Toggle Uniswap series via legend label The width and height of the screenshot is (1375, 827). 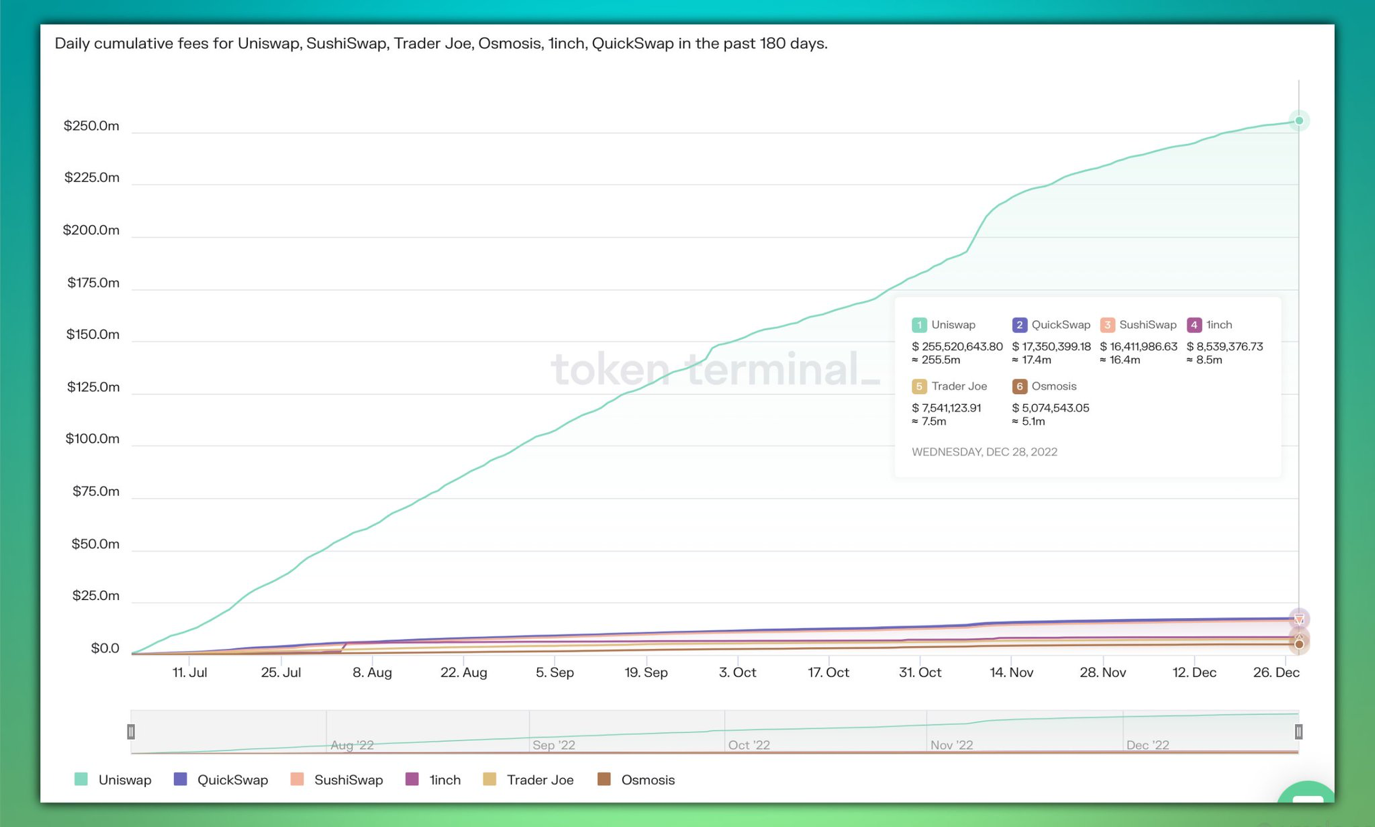pos(125,780)
